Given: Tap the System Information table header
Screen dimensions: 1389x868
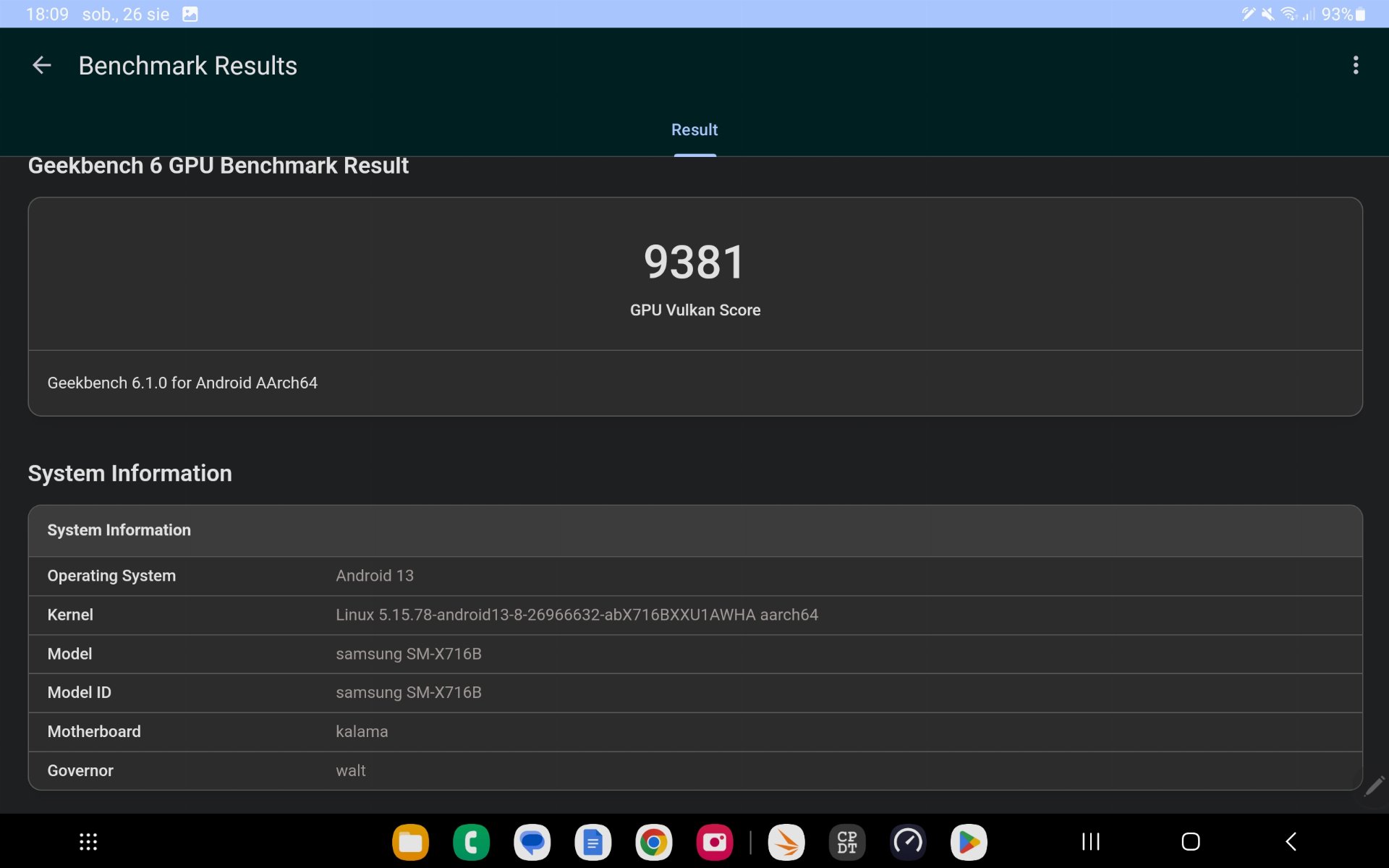Looking at the screenshot, I should (695, 530).
